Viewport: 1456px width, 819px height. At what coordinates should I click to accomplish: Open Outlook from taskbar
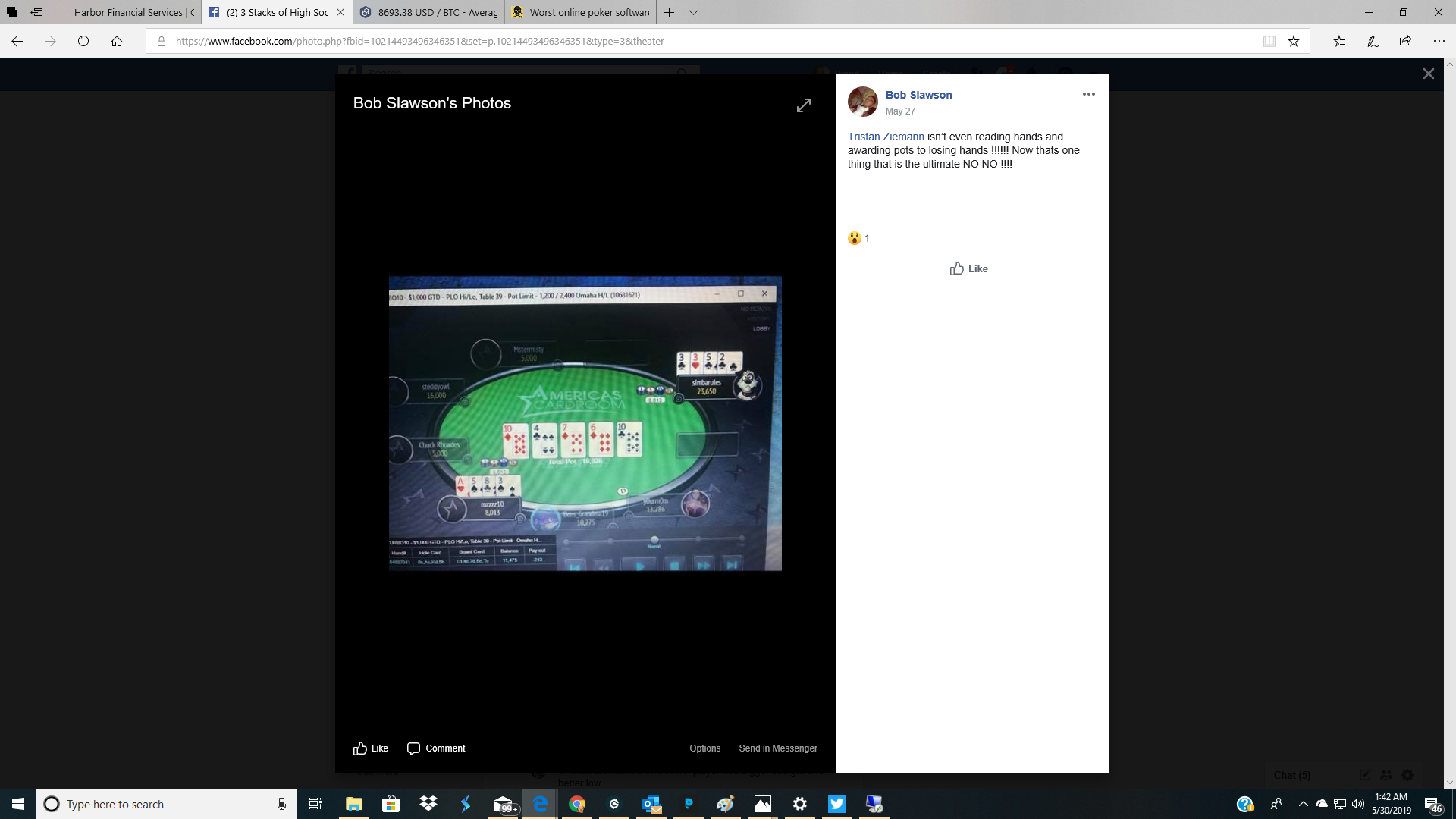pyautogui.click(x=651, y=804)
